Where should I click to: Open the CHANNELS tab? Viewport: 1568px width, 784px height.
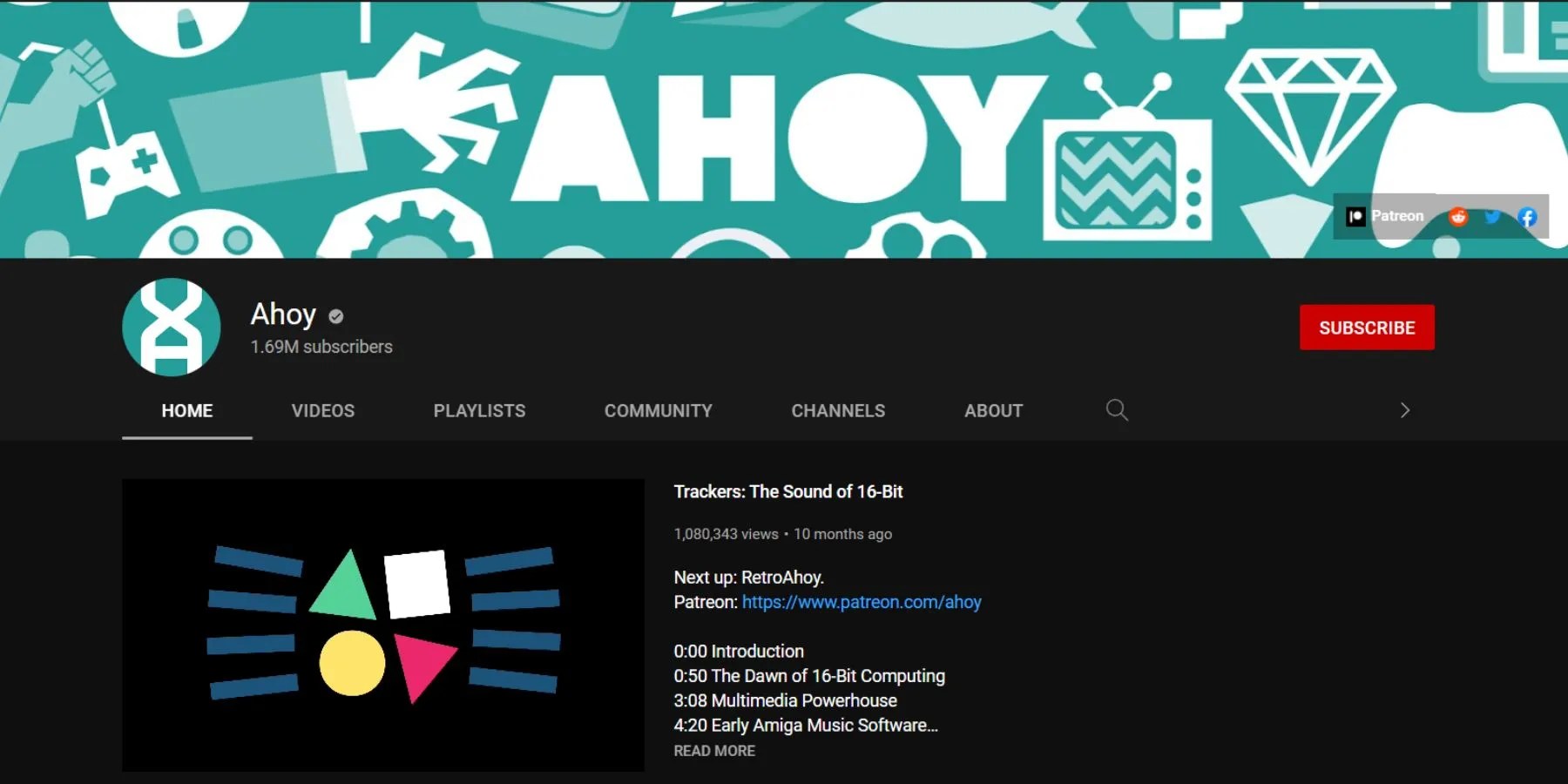(x=837, y=410)
